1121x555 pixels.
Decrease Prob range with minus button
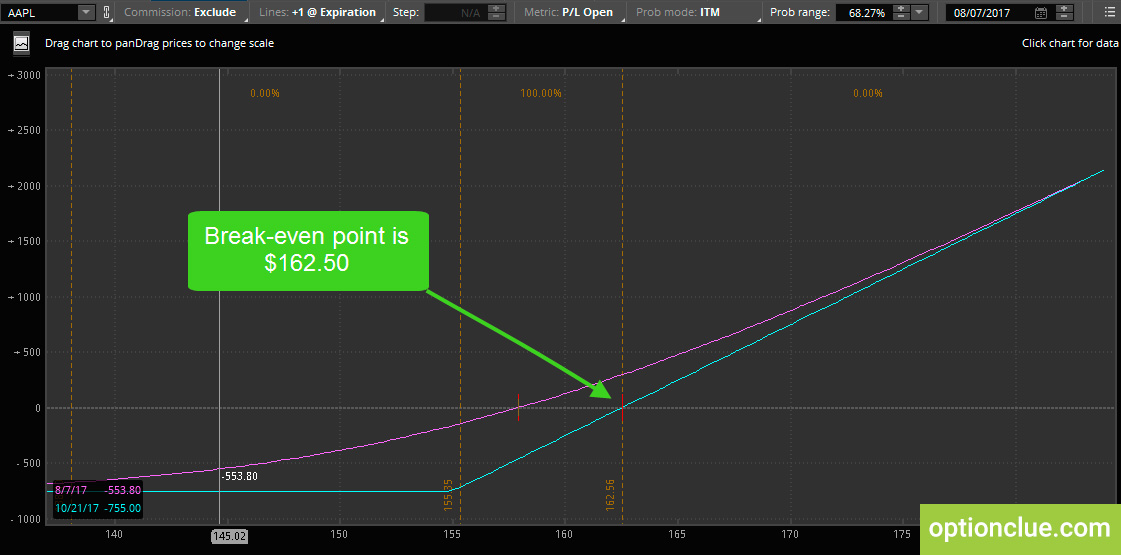tap(902, 16)
